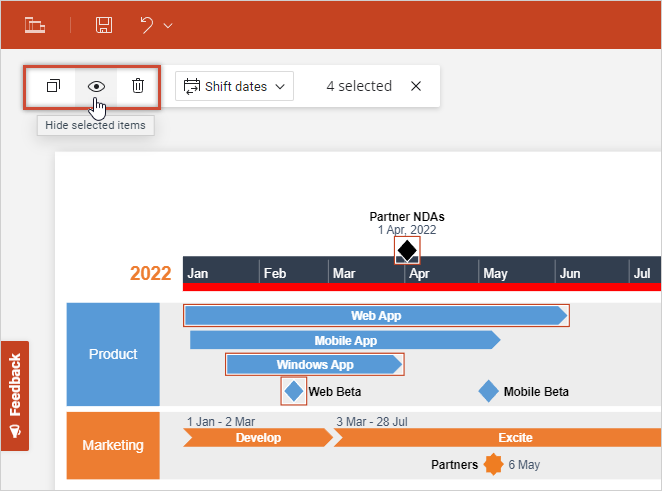Click the Partners milestone label
662x491 pixels.
[x=454, y=465]
